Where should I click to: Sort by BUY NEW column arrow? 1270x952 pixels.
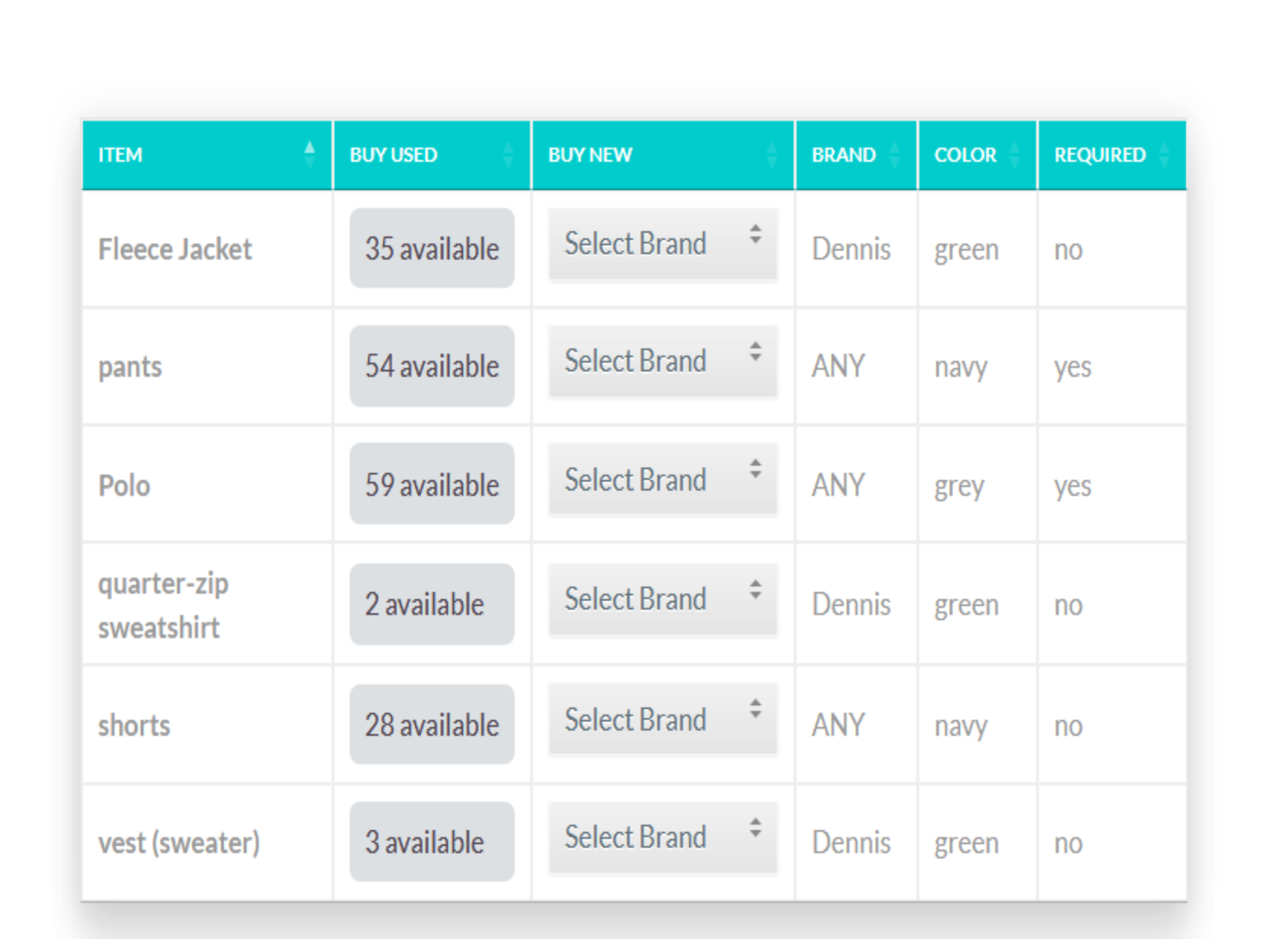tap(772, 155)
